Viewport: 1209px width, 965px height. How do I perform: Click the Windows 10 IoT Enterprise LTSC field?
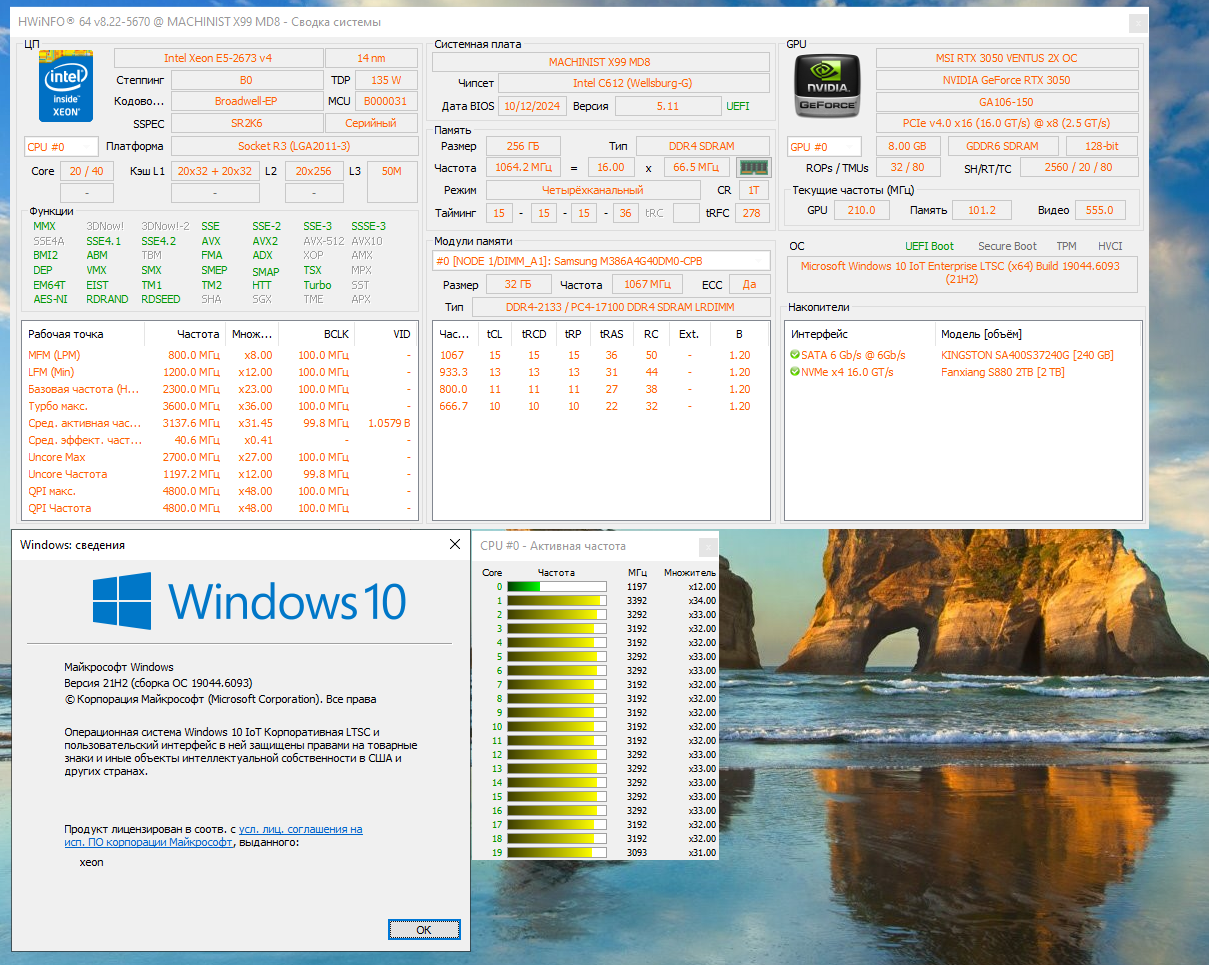coord(963,273)
